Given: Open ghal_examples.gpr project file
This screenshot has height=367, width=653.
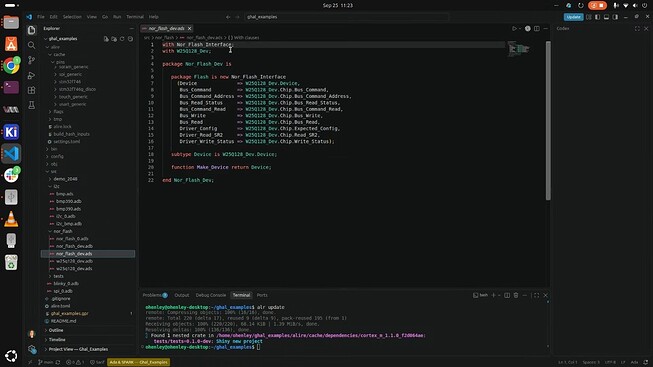Looking at the screenshot, I should pos(70,314).
